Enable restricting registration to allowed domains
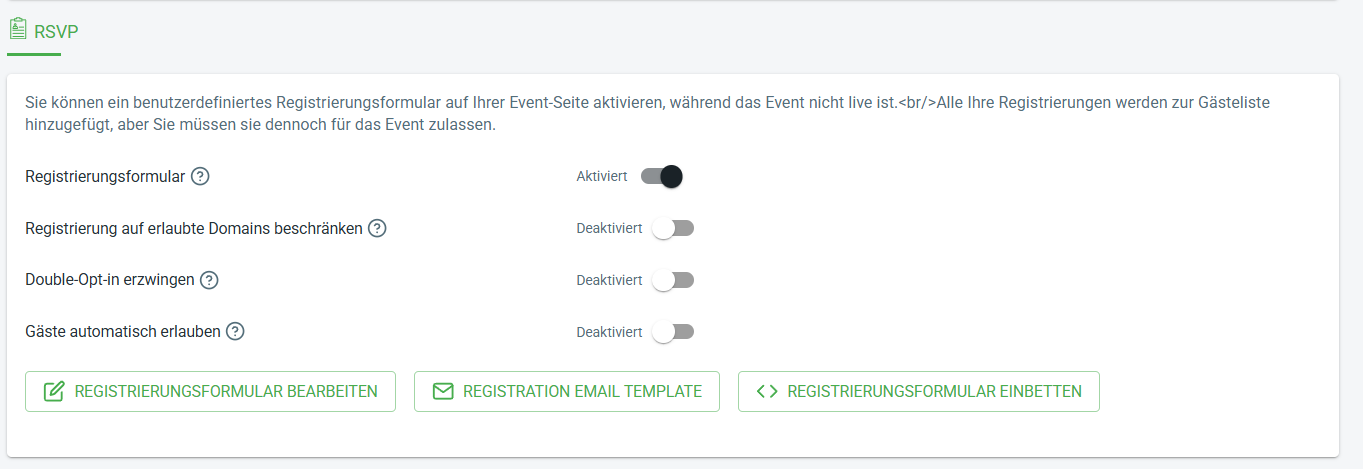This screenshot has width=1363, height=469. [673, 228]
